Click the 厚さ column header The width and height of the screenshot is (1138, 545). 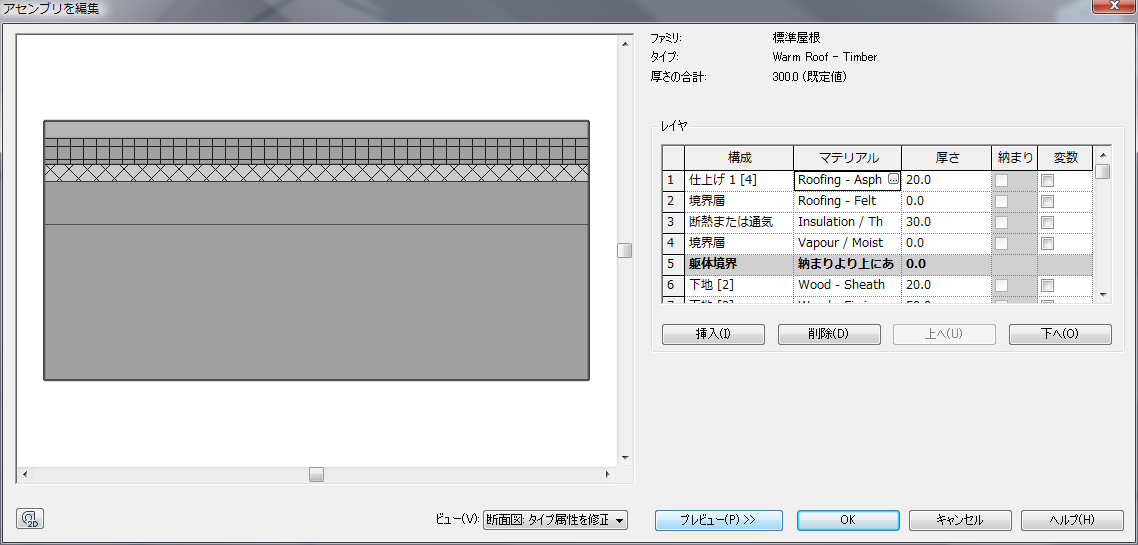tap(946, 157)
